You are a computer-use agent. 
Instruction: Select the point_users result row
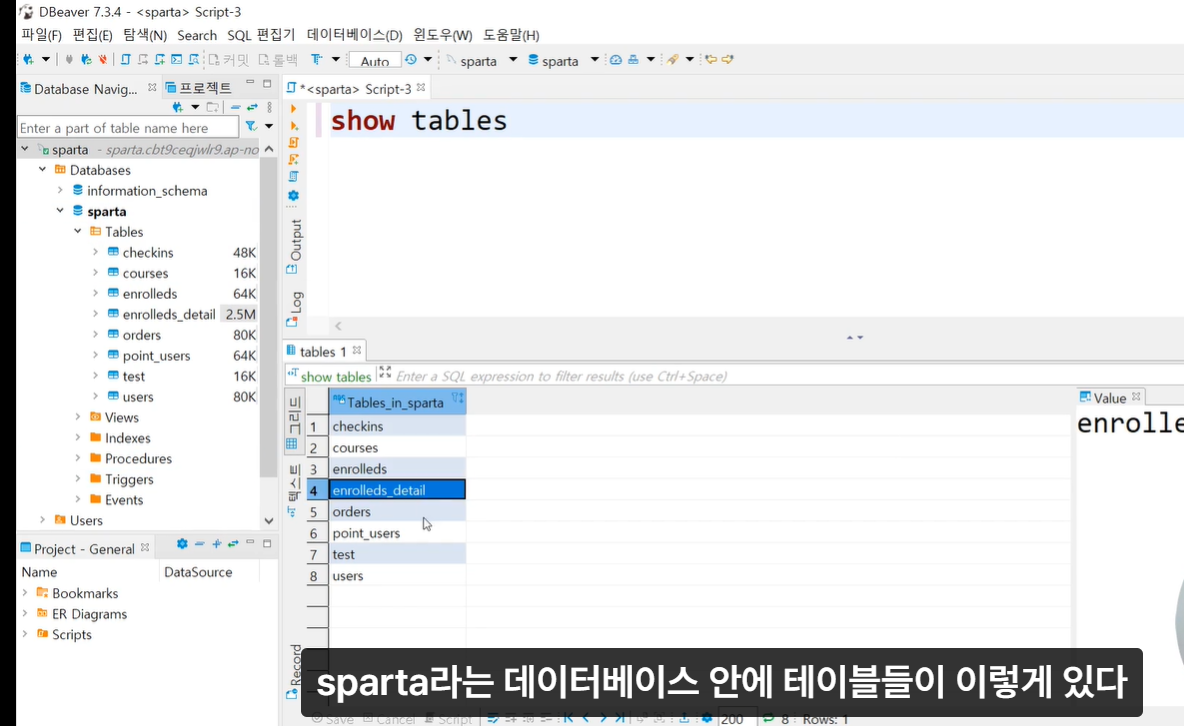[397, 533]
